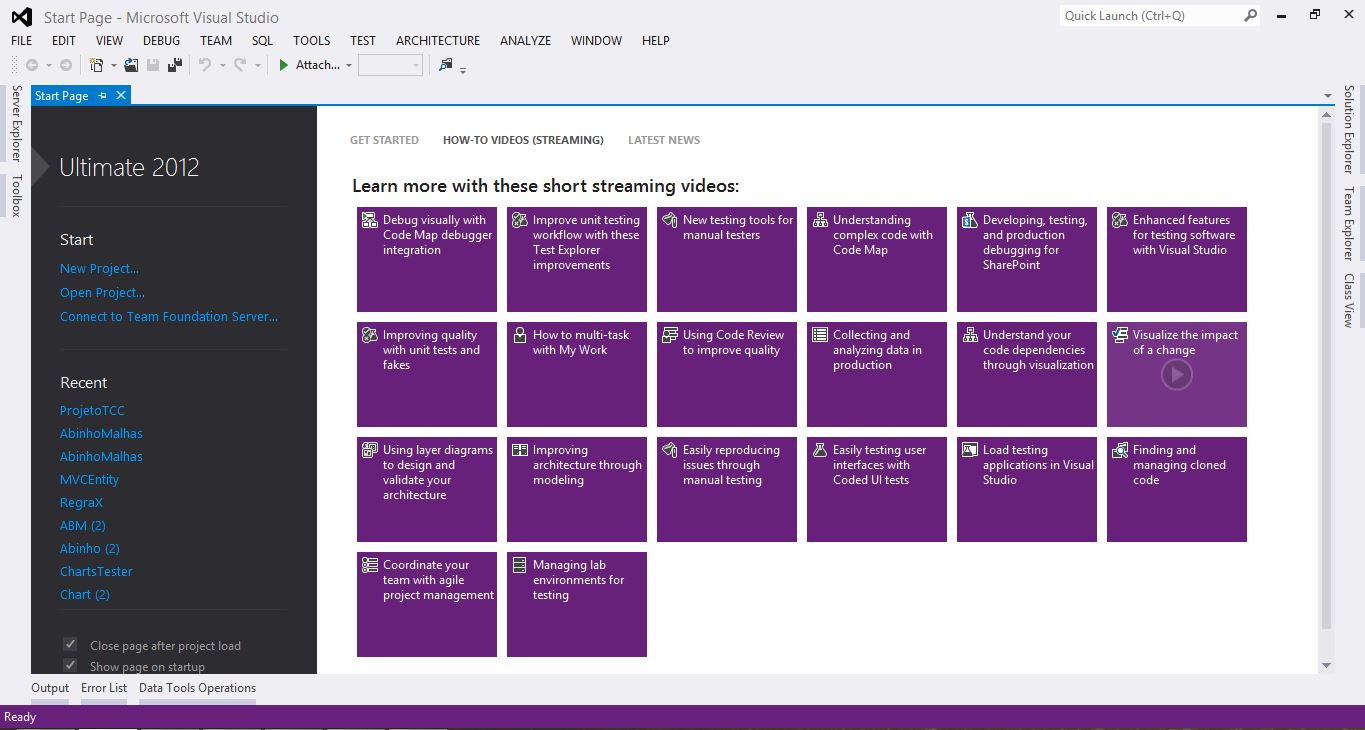Screen dimensions: 1365x730
Task: Click the icon on Using Code Review tile
Action: [670, 335]
